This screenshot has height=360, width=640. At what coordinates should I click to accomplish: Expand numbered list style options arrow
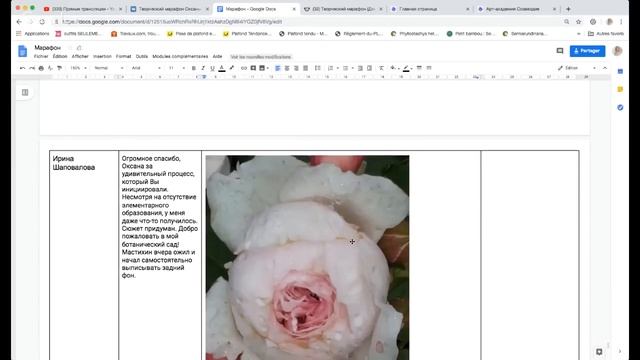(x=338, y=68)
